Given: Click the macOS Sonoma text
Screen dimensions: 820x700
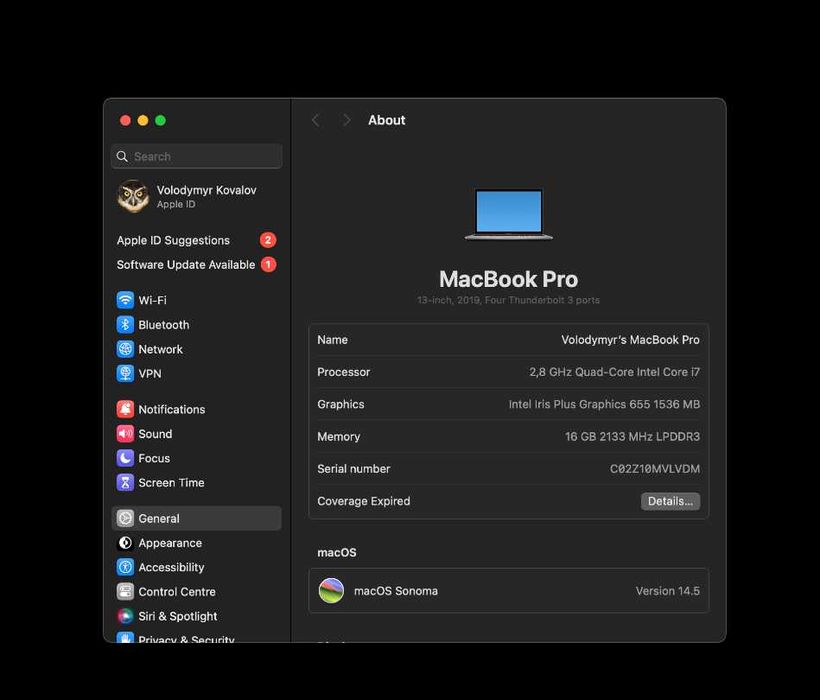Looking at the screenshot, I should [396, 591].
